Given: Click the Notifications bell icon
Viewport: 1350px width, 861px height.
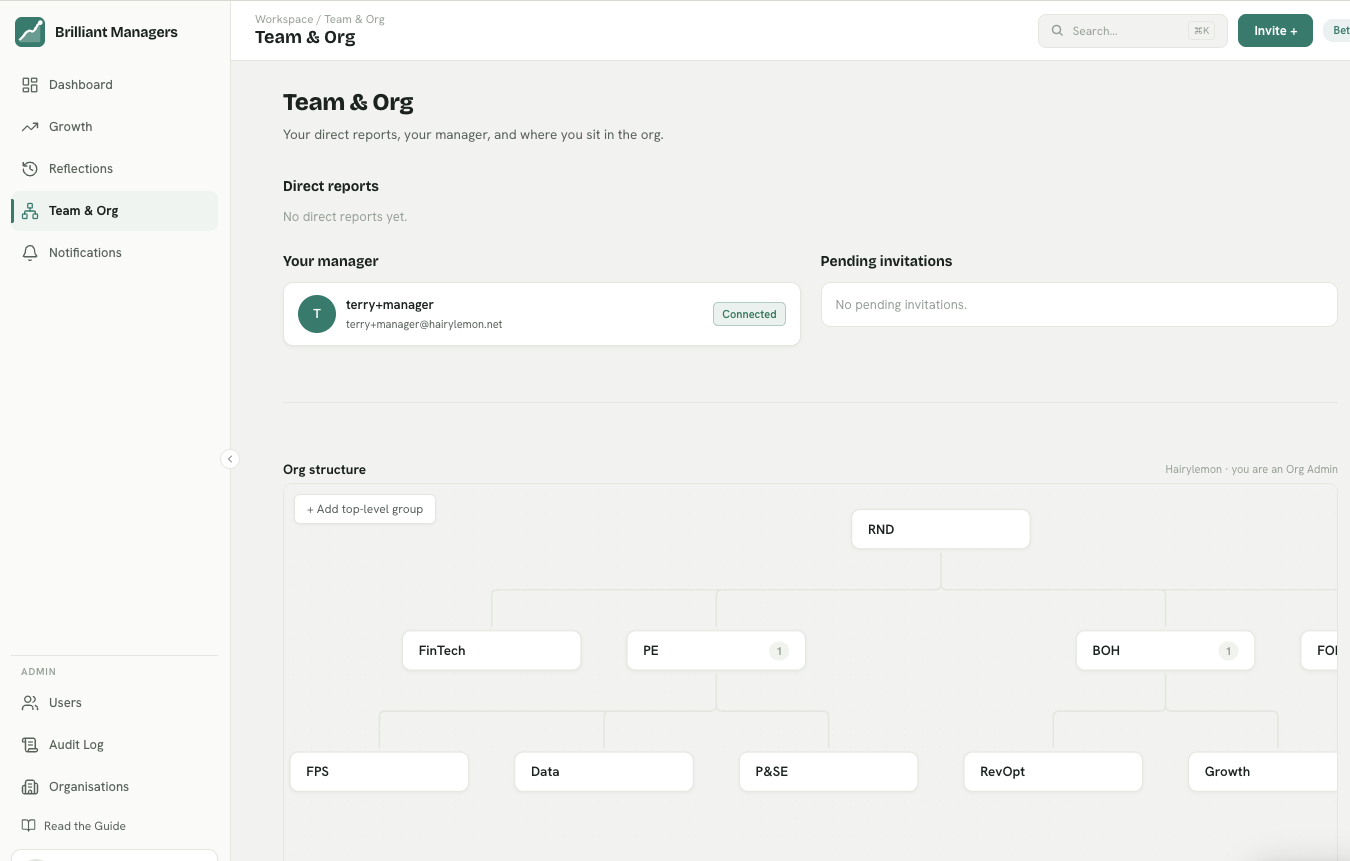Looking at the screenshot, I should (30, 253).
